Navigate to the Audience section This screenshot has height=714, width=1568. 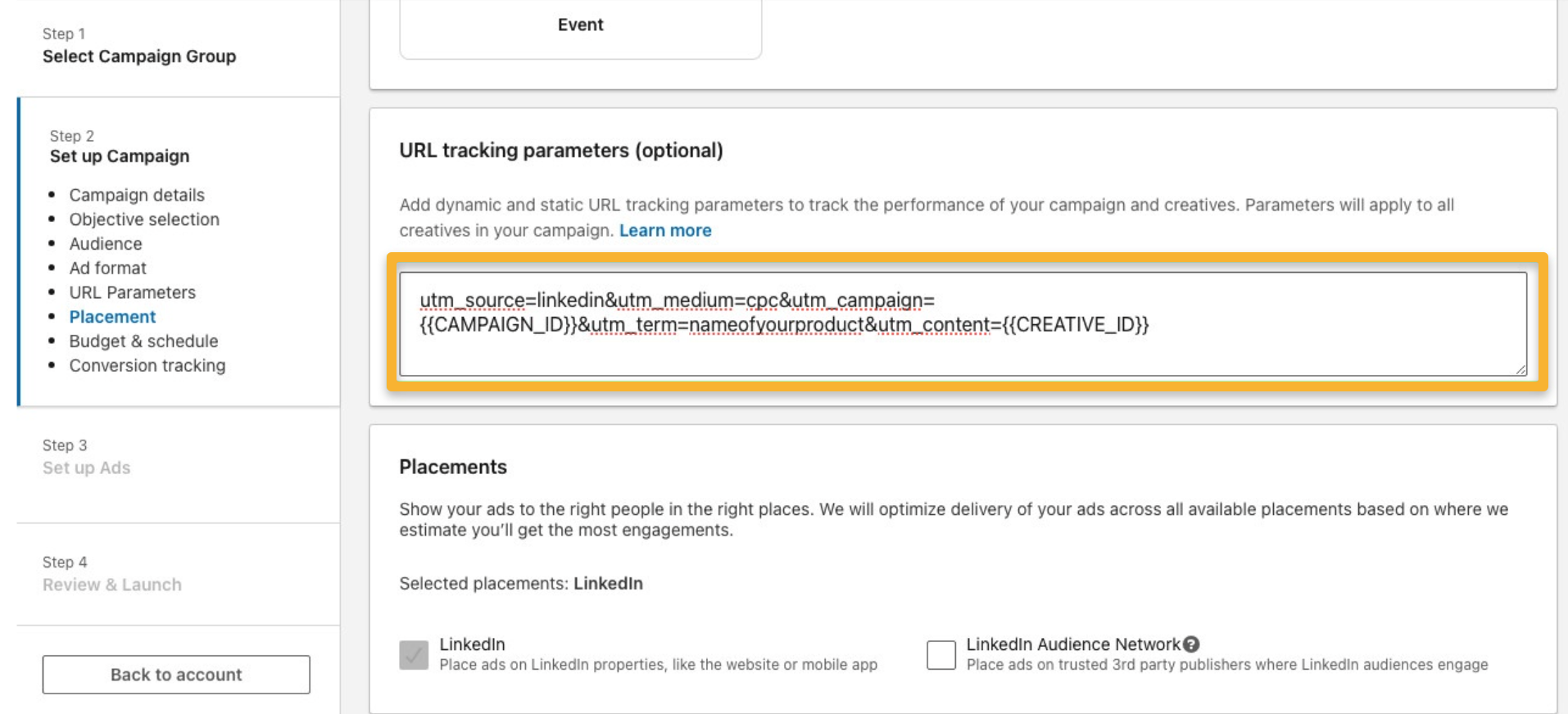coord(106,244)
